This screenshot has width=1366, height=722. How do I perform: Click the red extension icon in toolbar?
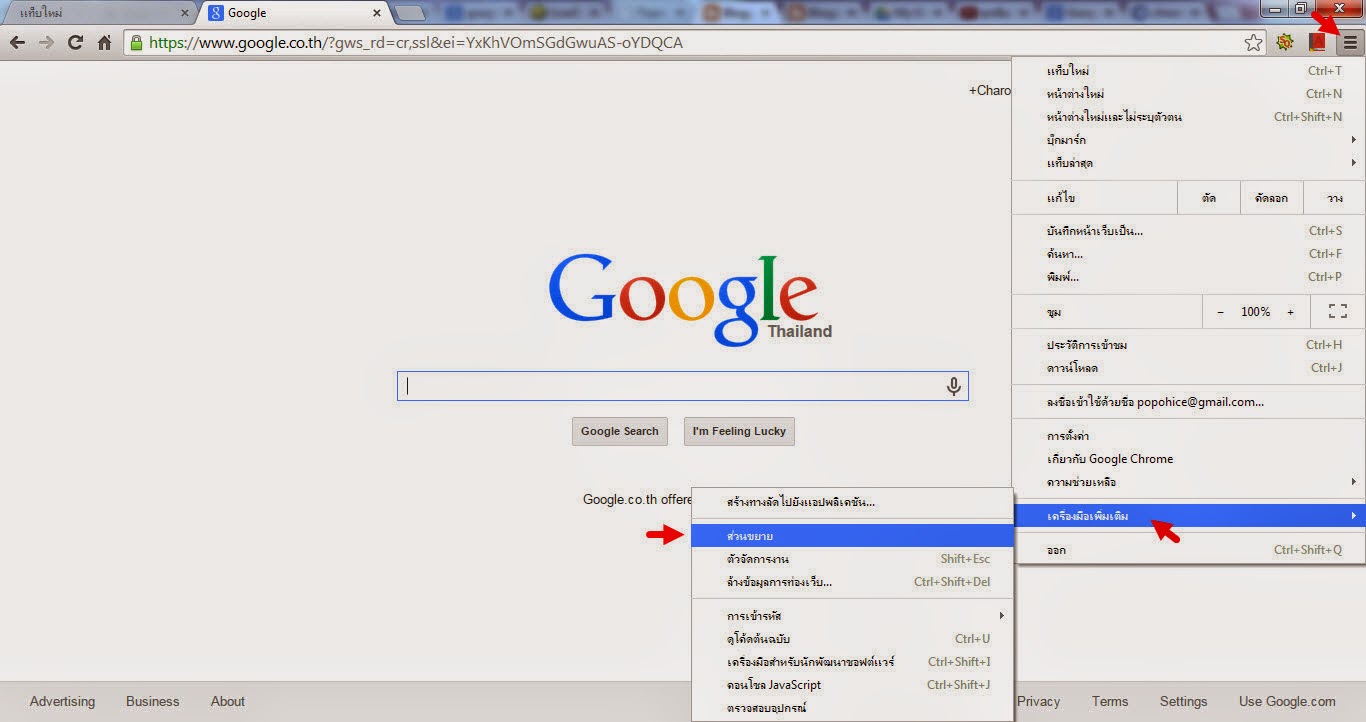pyautogui.click(x=1317, y=43)
